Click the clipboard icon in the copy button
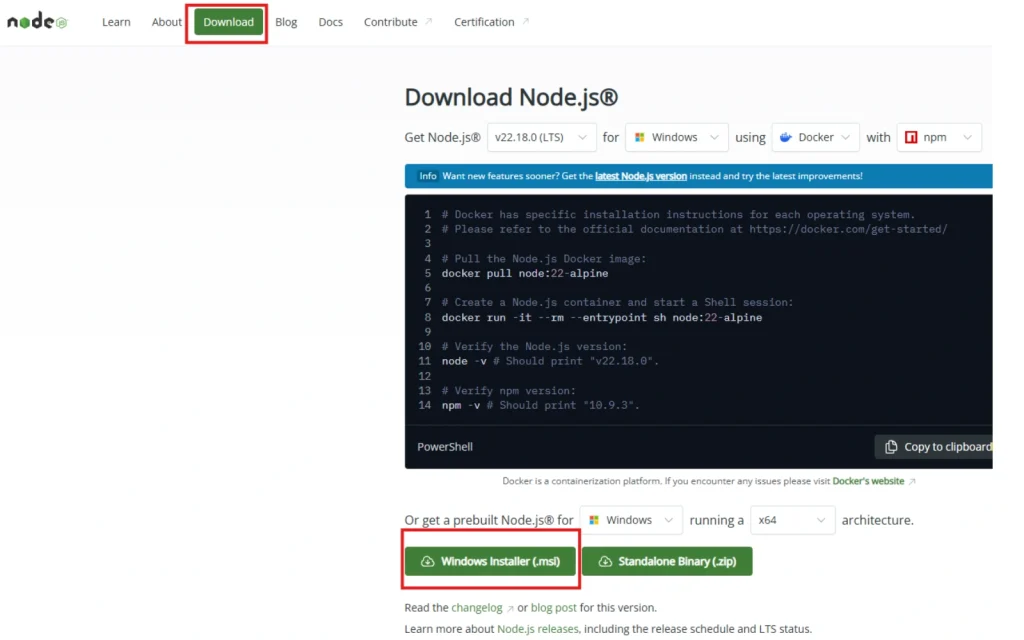 click(891, 447)
